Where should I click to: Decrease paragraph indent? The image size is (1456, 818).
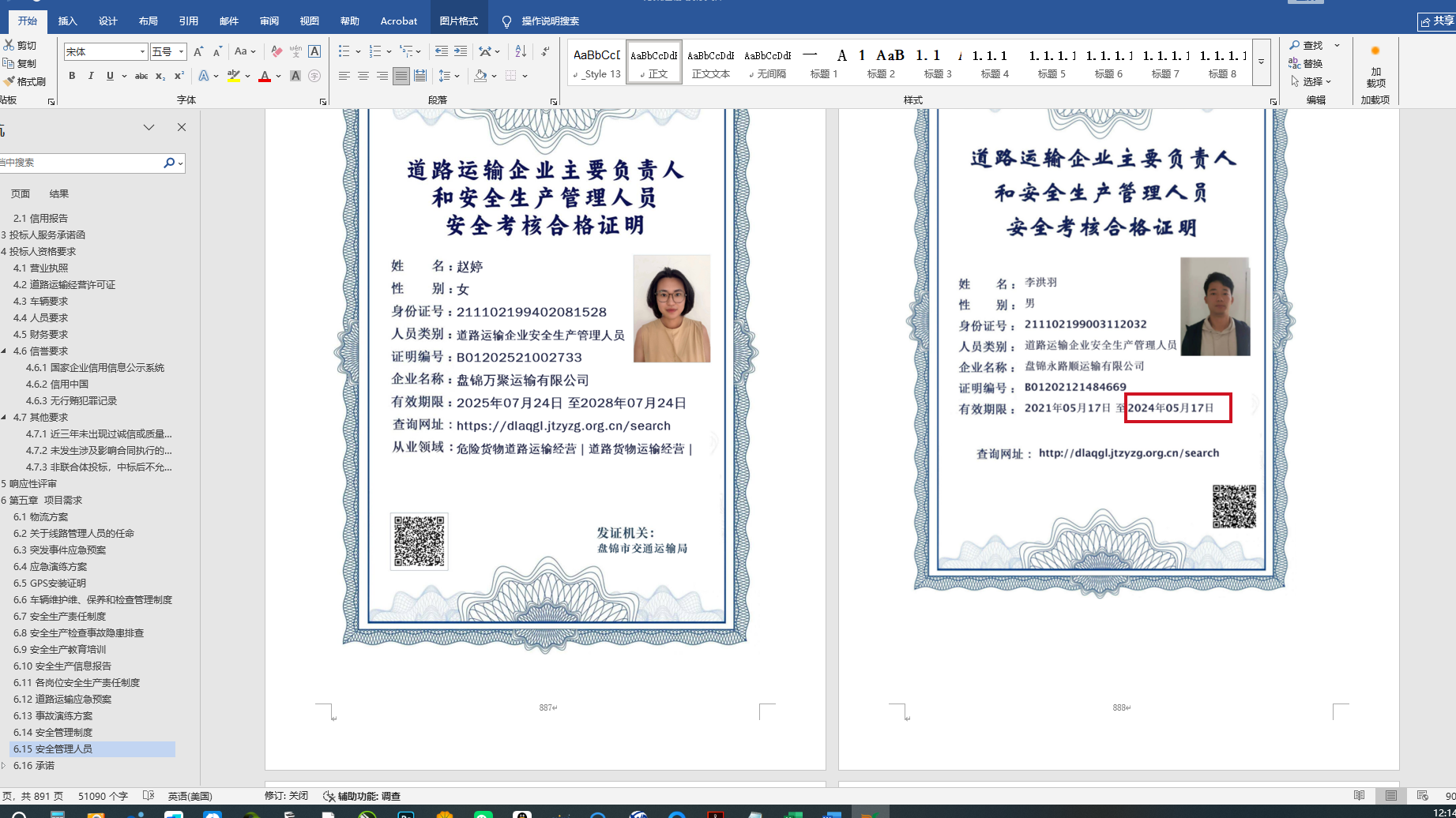tap(442, 51)
